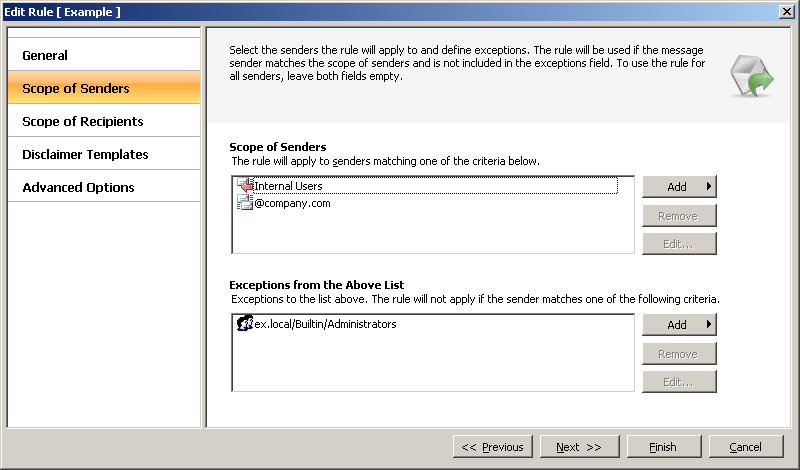Close the Edit Rule window
The height and width of the screenshot is (470, 800).
pyautogui.click(x=787, y=11)
